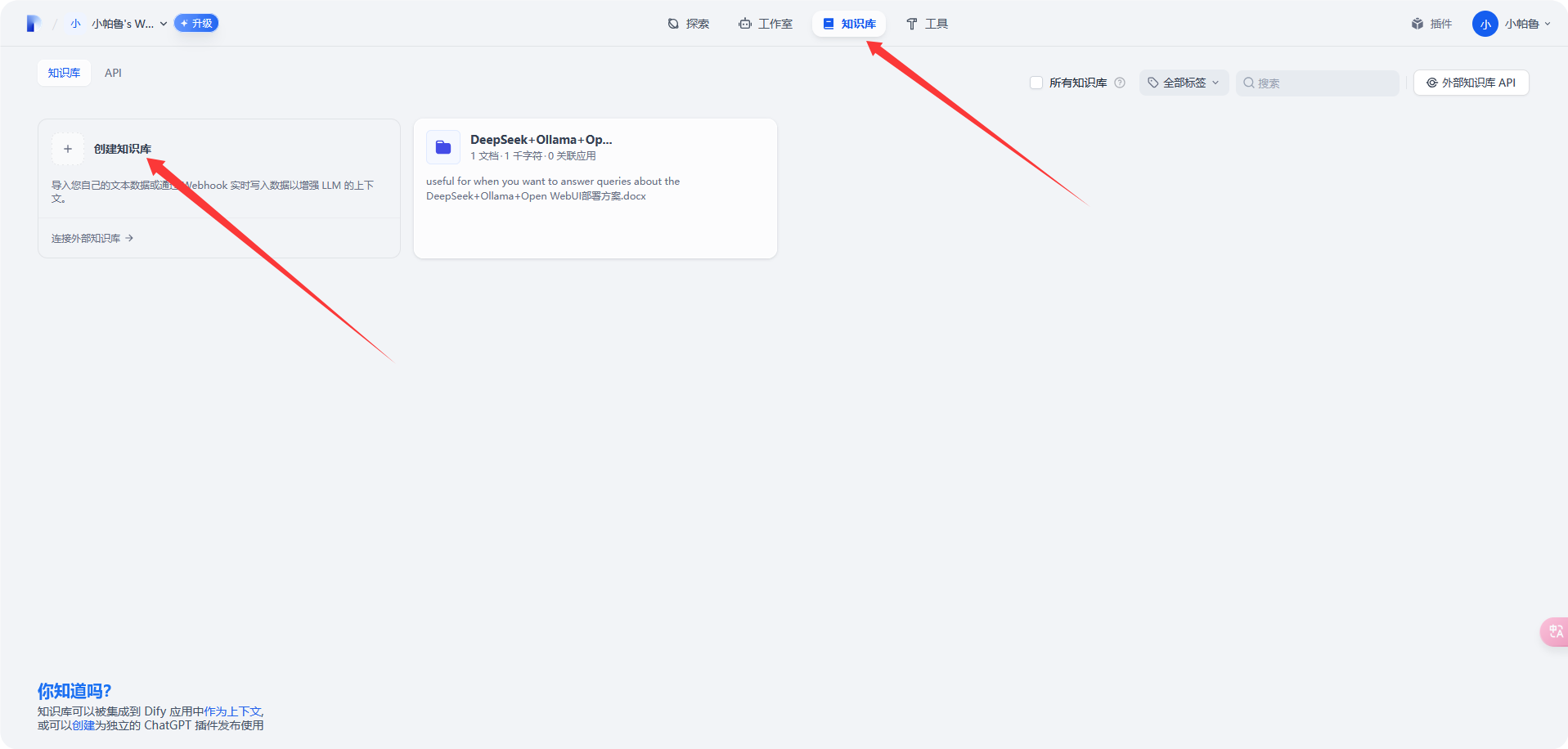Open the plugins cube icon
1568x749 pixels.
1417,24
